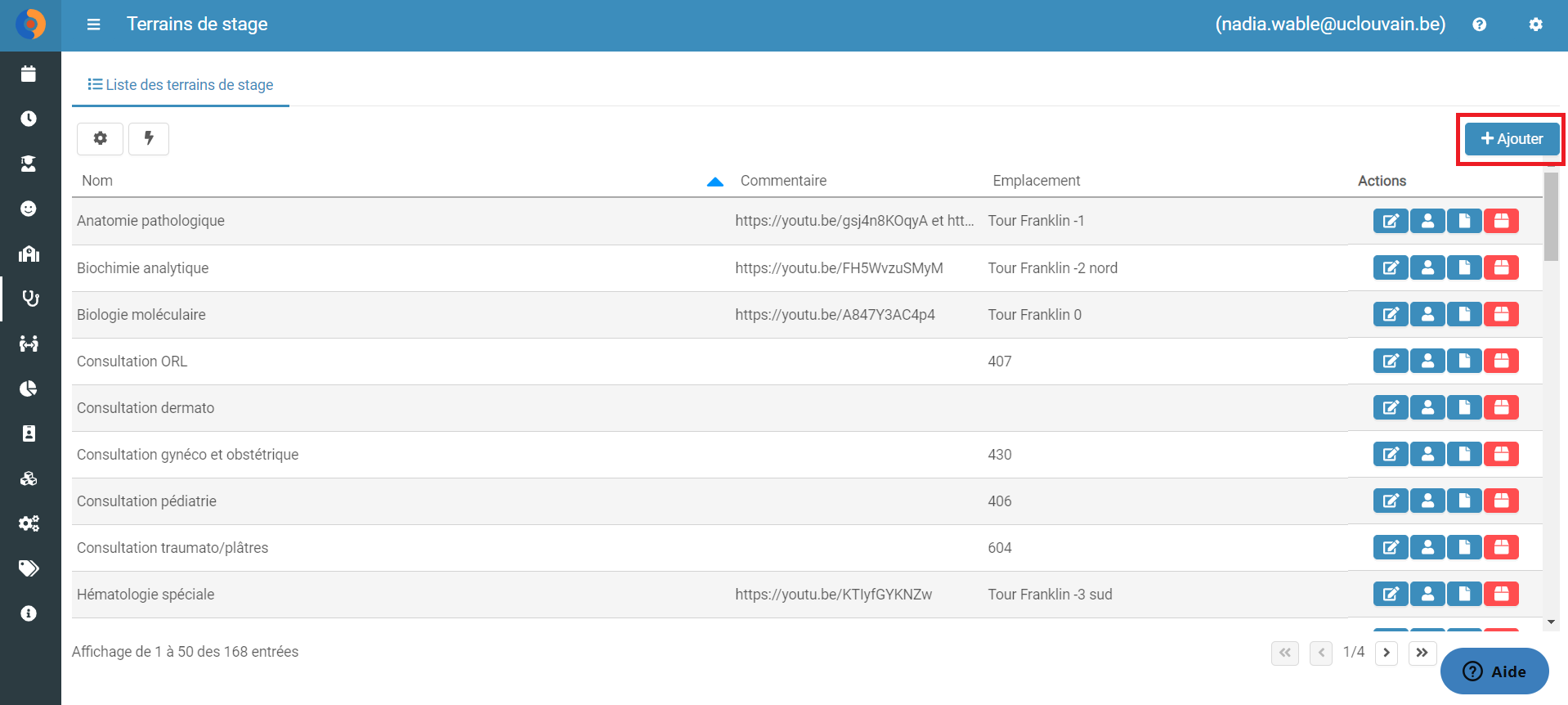
Task: Open the smiley face sidebar icon
Action: pos(29,209)
